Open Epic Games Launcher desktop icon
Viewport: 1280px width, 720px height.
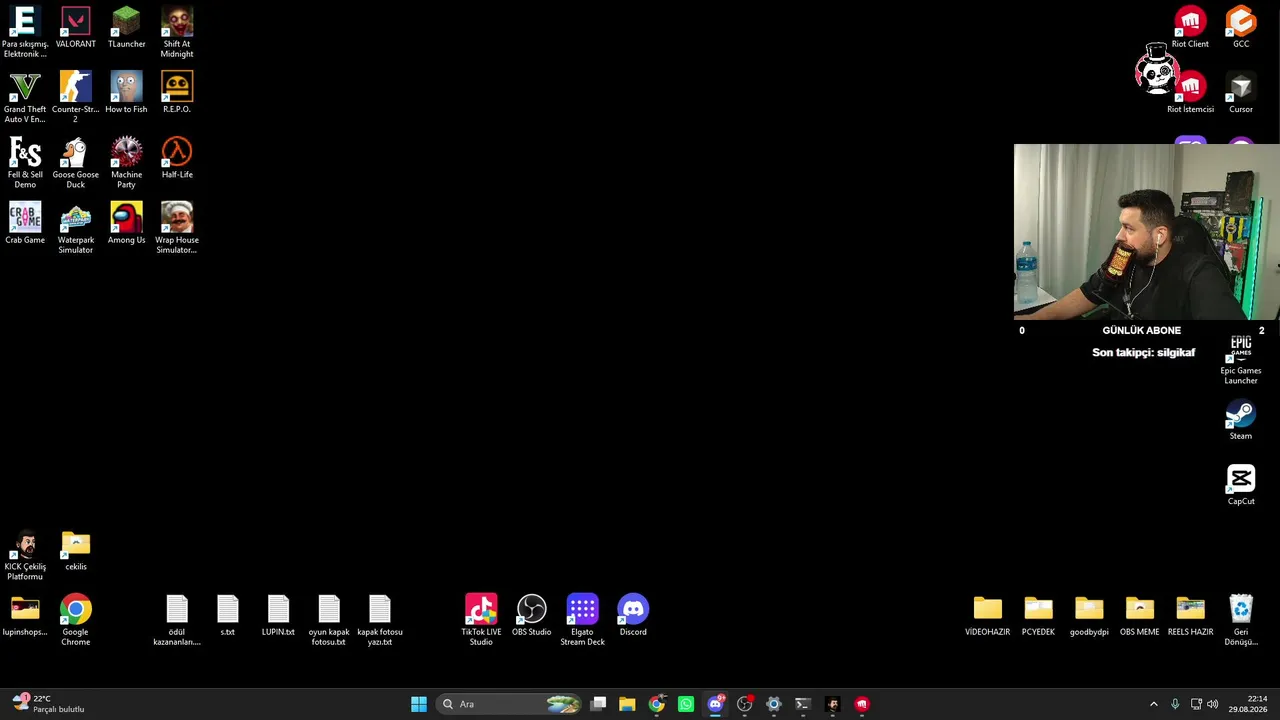pos(1241,360)
